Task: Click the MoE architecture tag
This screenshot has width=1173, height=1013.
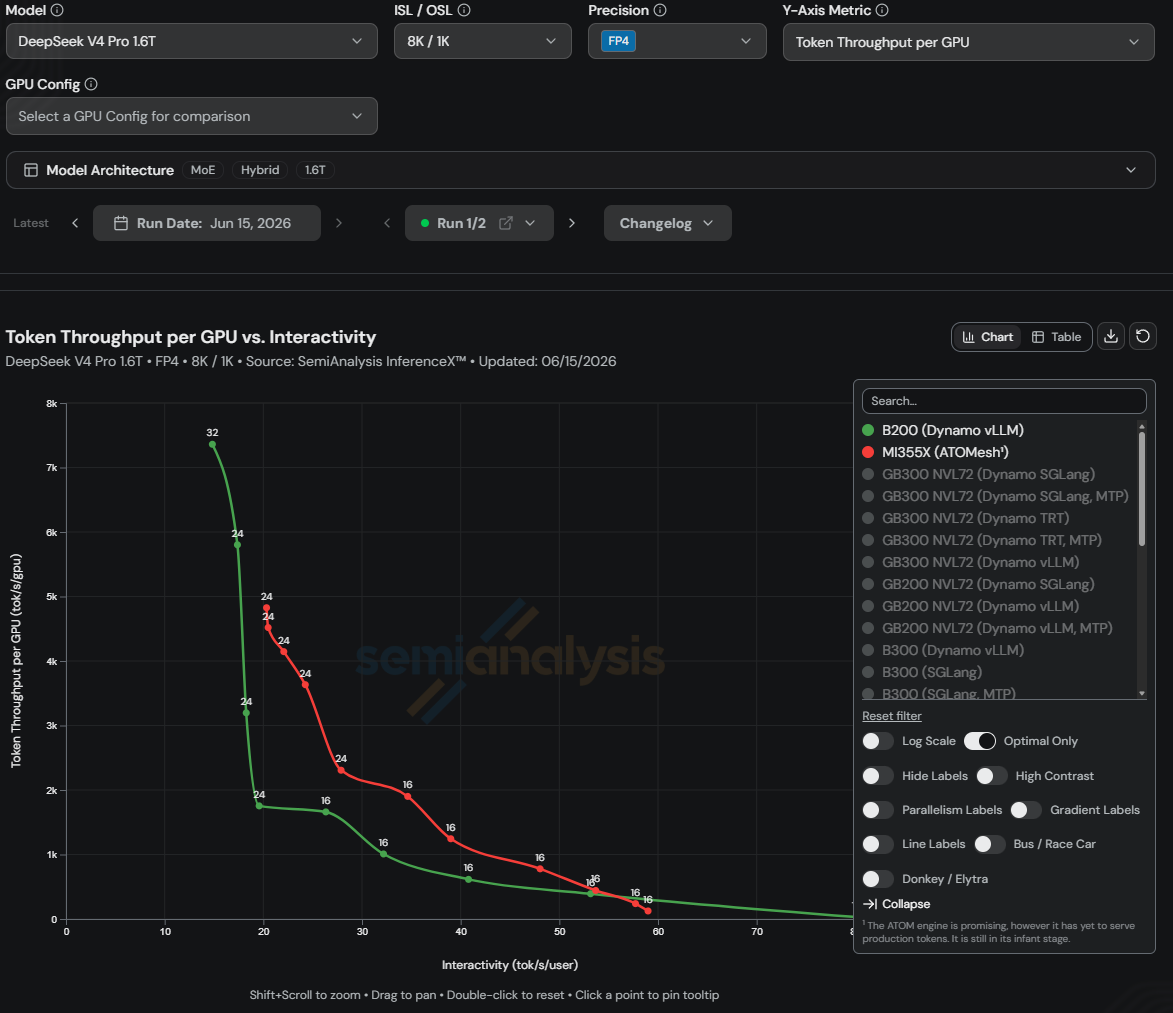Action: 203,171
